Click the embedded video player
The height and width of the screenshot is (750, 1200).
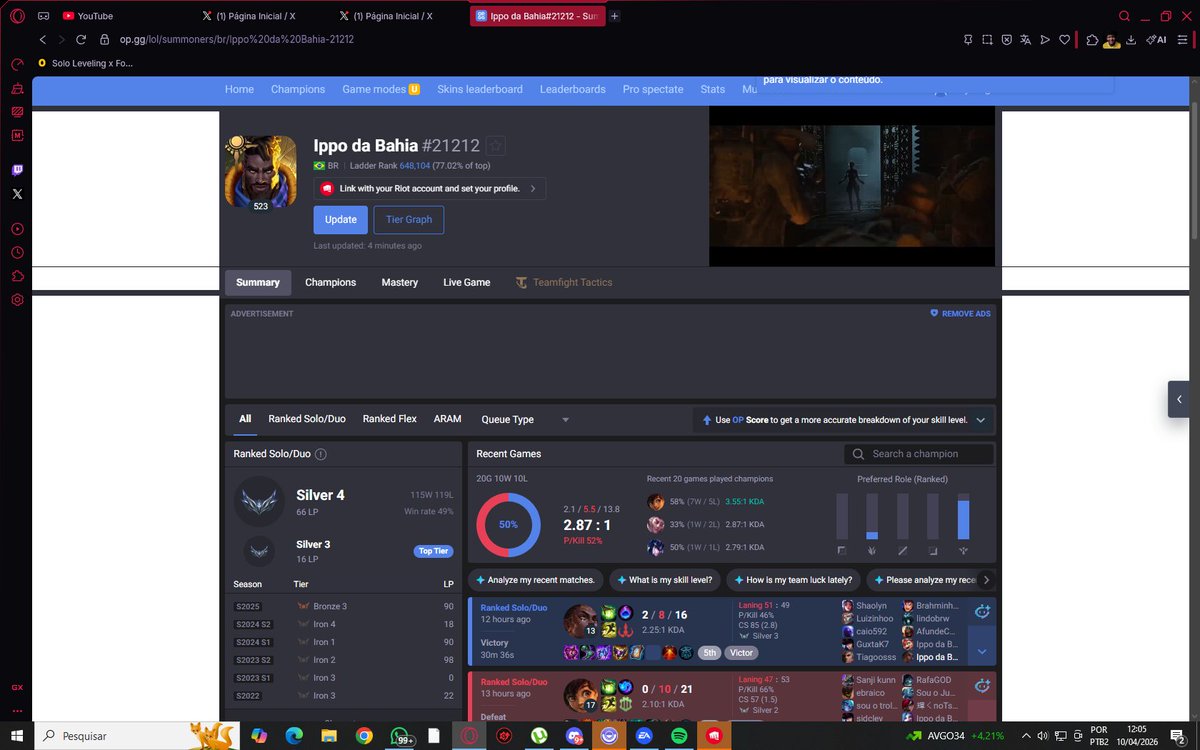[x=852, y=186]
